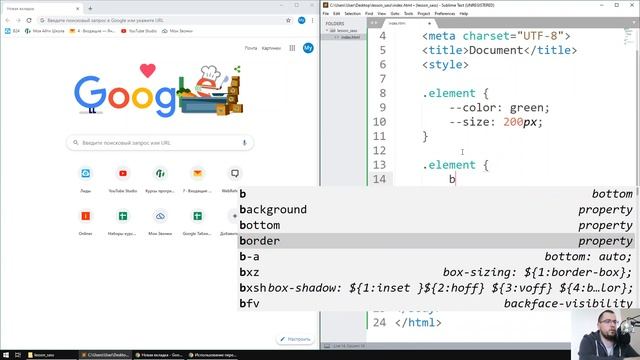This screenshot has height=360, width=640.
Task: Choose 'bxz' box-sizing suggestion
Action: [x=436, y=272]
